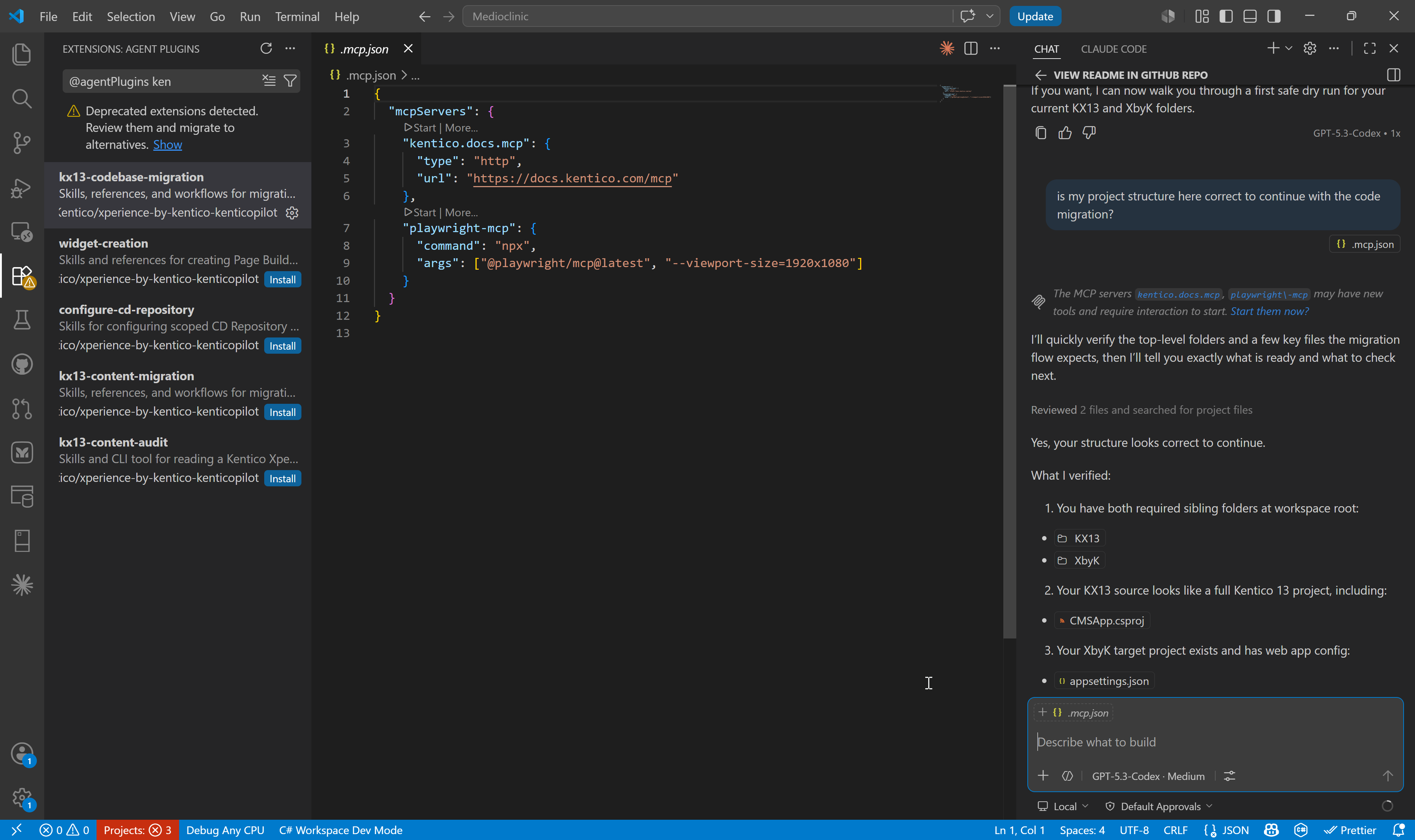Open the Search view in activity bar
This screenshot has height=840, width=1415.
(21, 98)
